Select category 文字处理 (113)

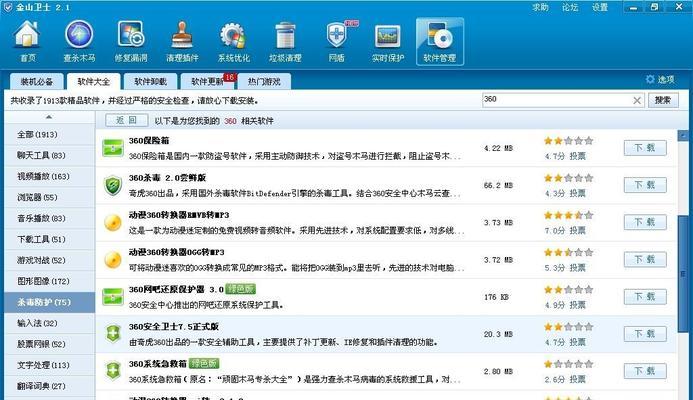pos(50,365)
